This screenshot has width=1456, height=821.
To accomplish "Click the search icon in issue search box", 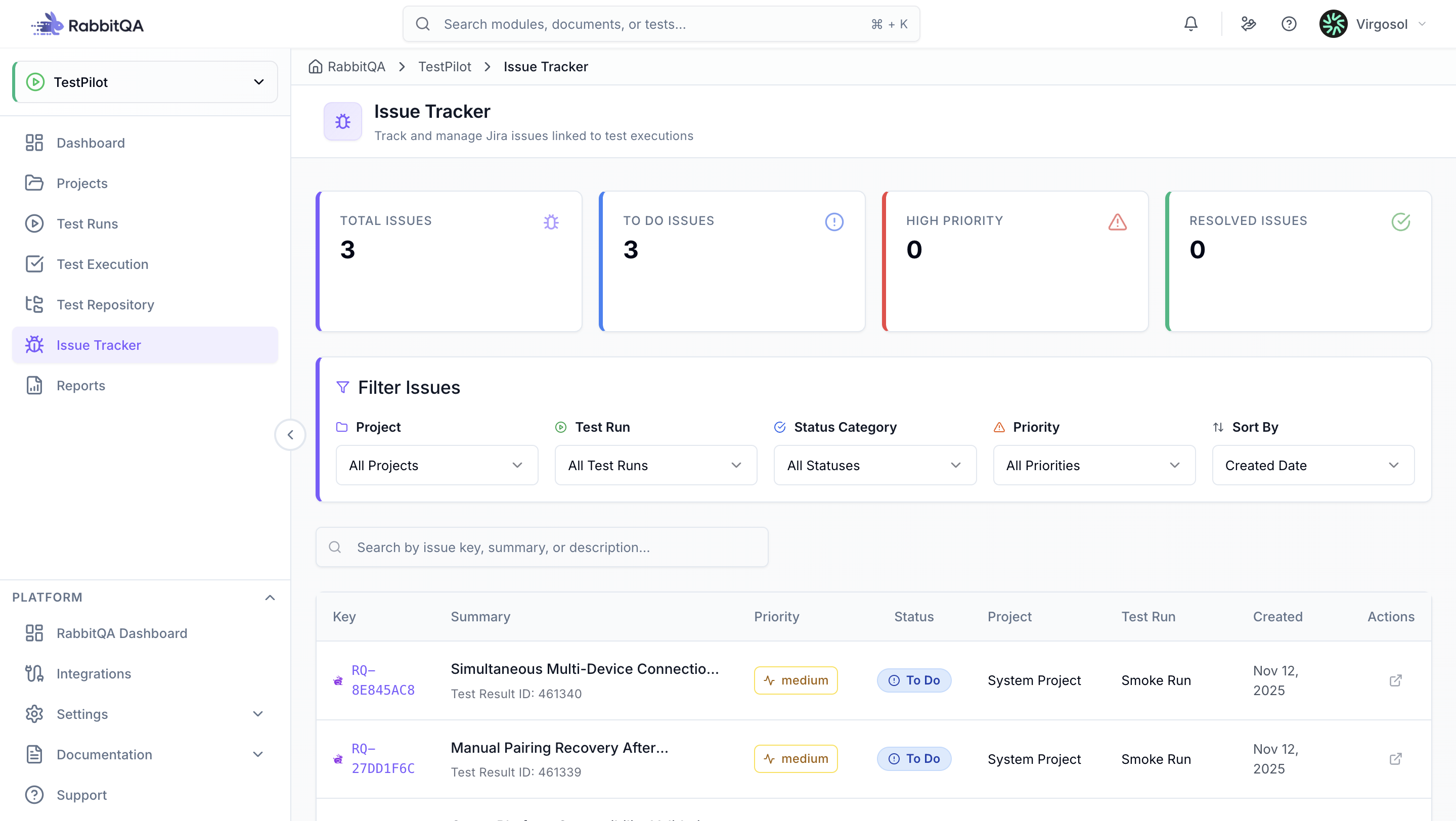I will point(335,547).
